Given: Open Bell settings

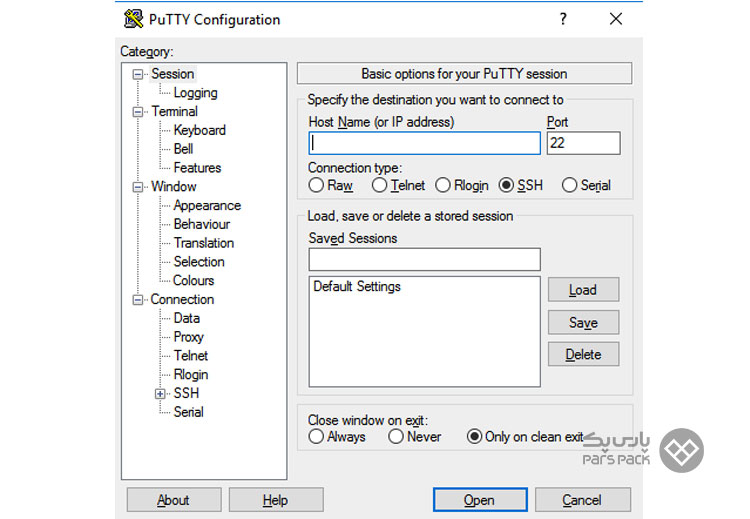Looking at the screenshot, I should click(x=183, y=149).
